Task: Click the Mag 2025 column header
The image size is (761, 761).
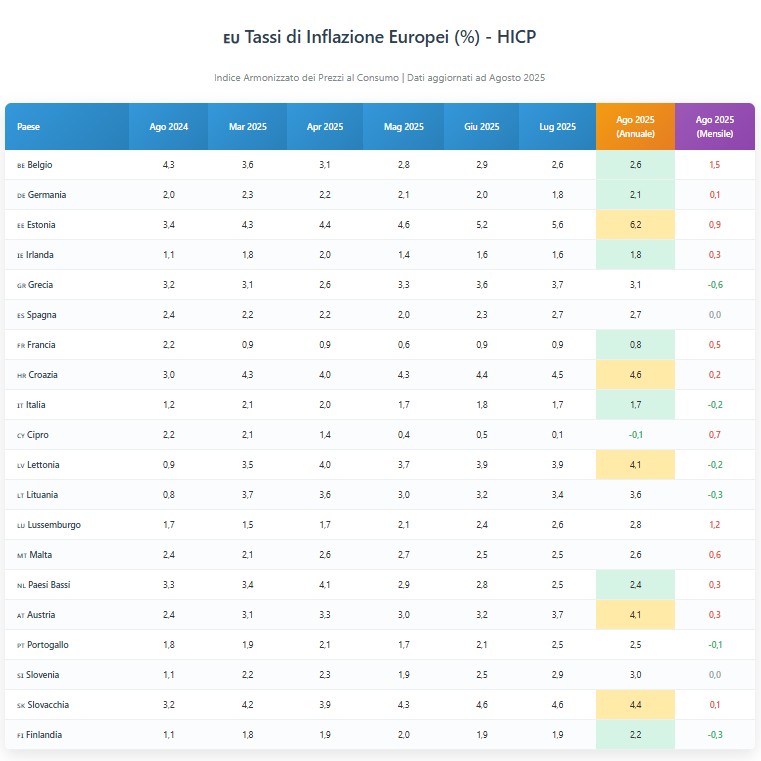Action: [403, 127]
